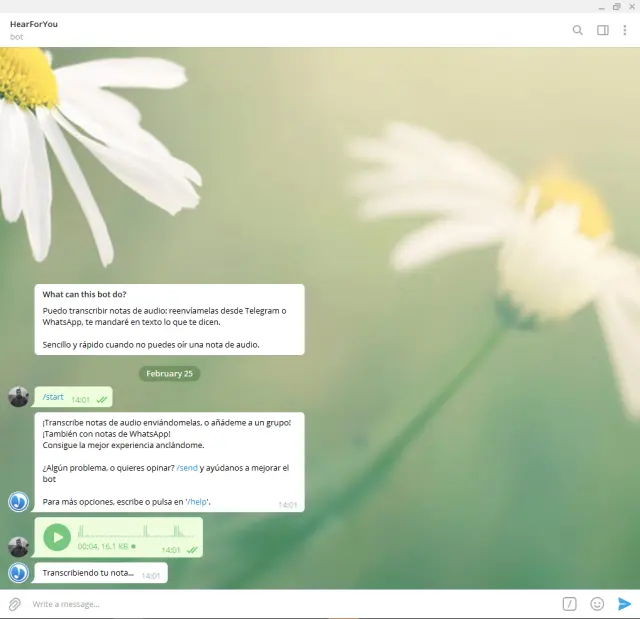Click the February 25 date badge
The height and width of the screenshot is (619, 640).
coord(169,373)
